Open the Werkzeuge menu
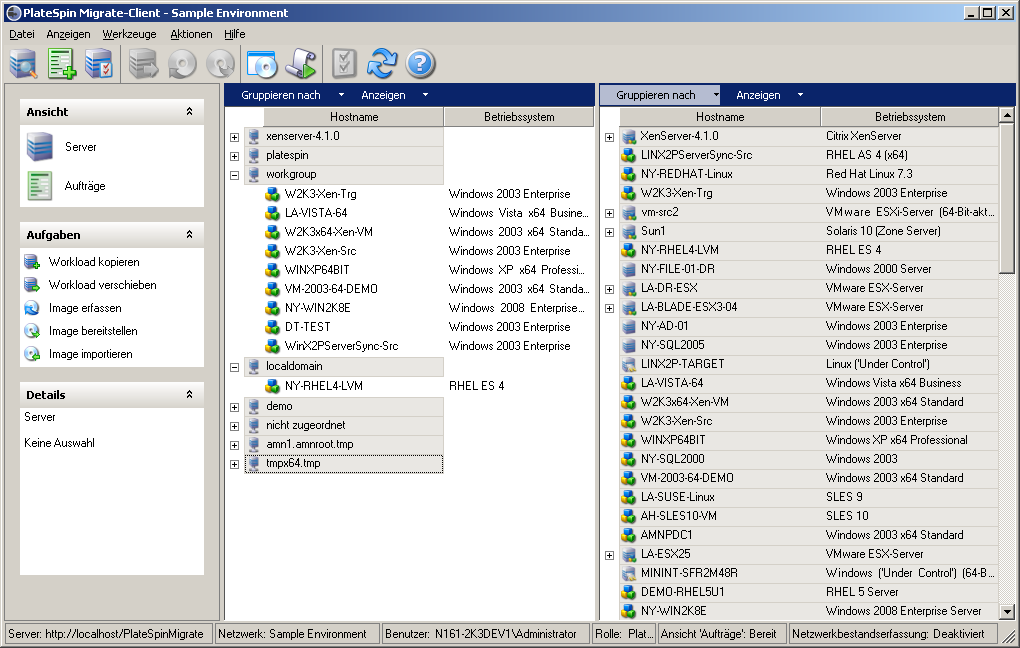1020x648 pixels. [129, 34]
